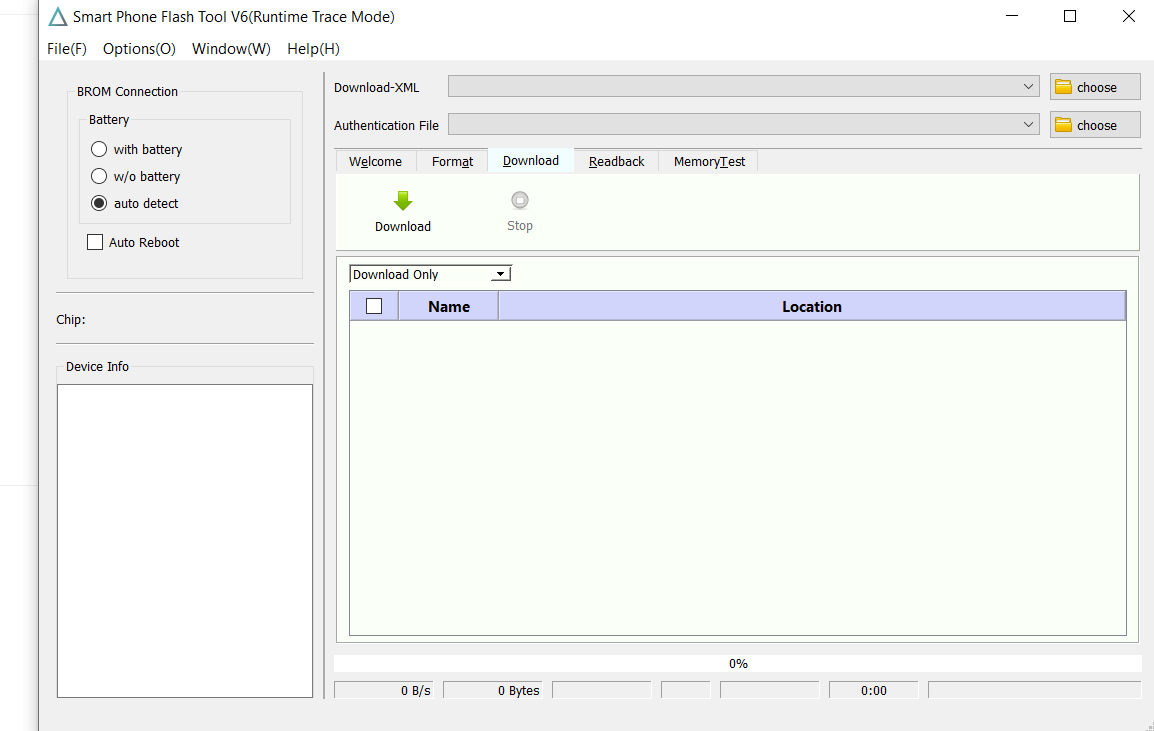The width and height of the screenshot is (1154, 731).
Task: Switch to the Welcome tab
Action: click(x=375, y=162)
